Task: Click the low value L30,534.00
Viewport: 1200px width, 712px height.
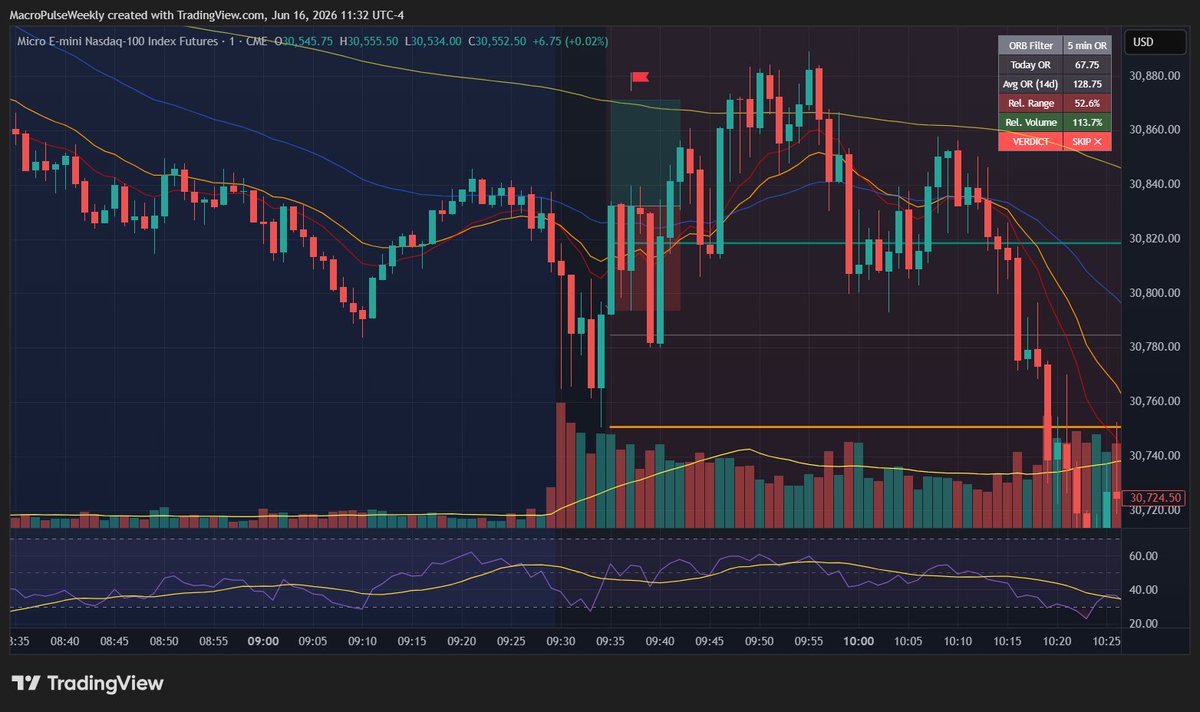Action: point(433,41)
